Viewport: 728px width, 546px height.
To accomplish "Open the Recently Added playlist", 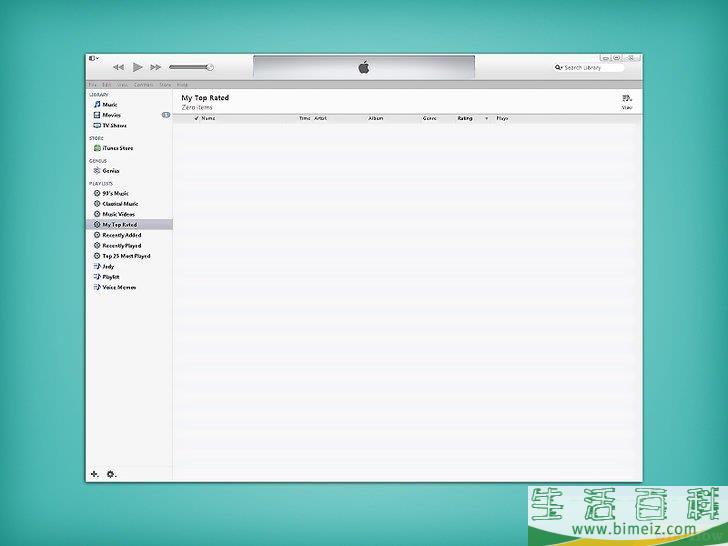I will tap(117, 235).
